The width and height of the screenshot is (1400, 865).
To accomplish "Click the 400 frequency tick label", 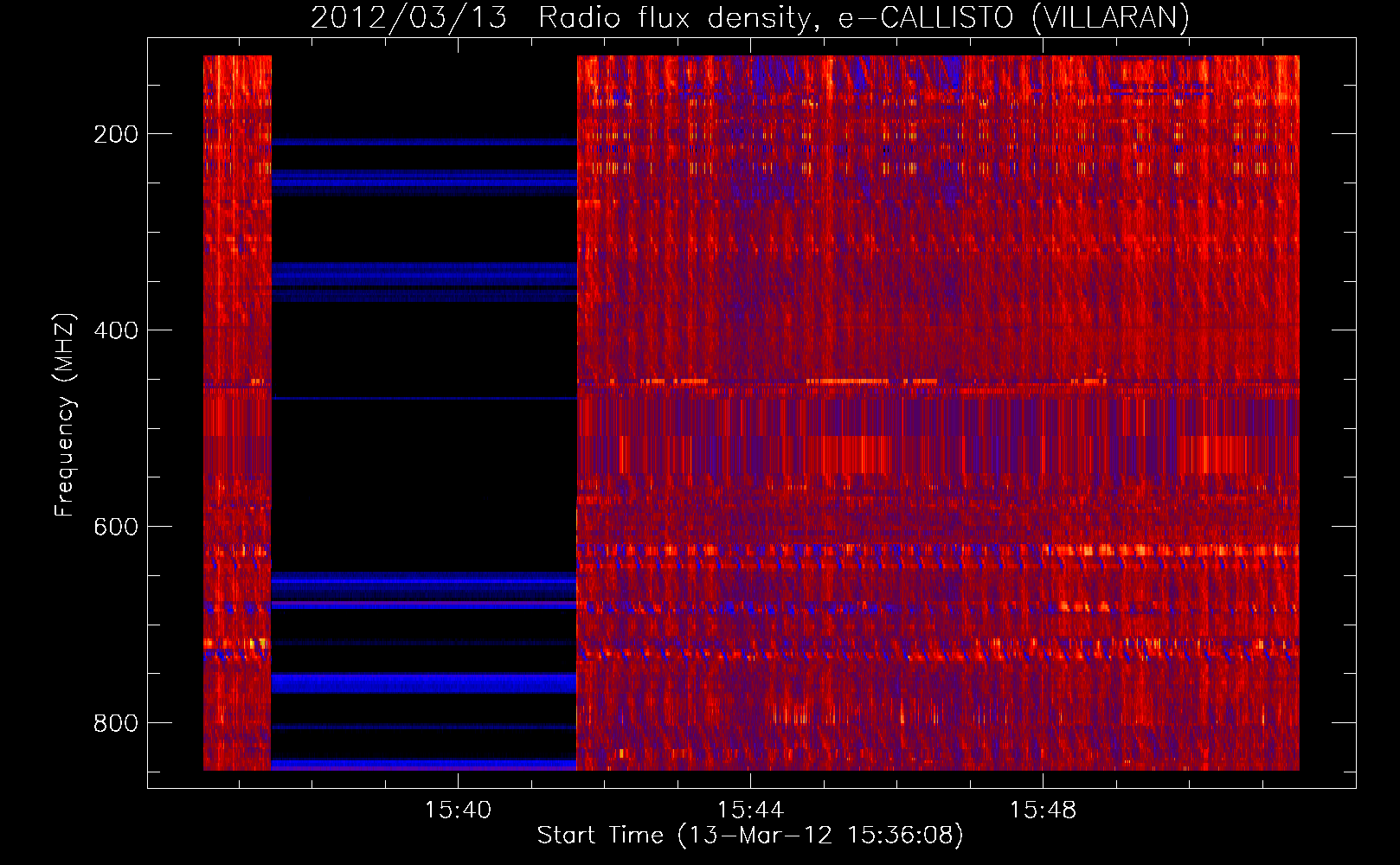I will point(116,330).
